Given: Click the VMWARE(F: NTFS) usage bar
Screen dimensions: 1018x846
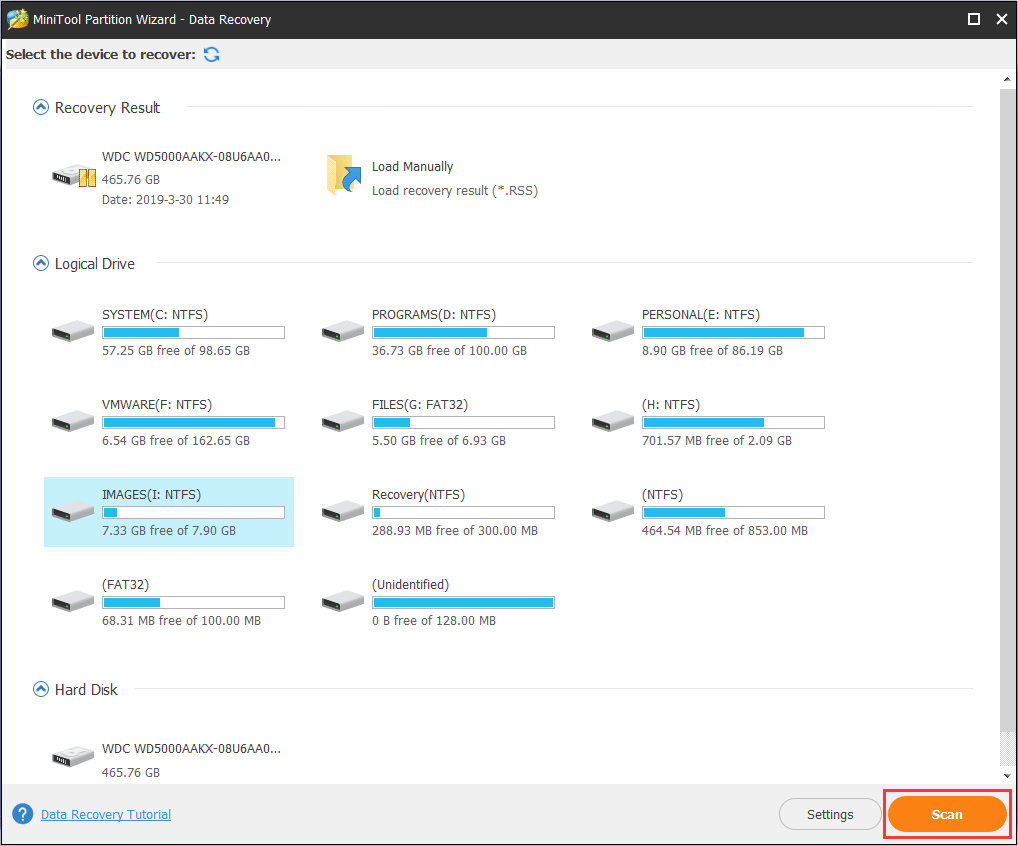Looking at the screenshot, I should [x=193, y=423].
